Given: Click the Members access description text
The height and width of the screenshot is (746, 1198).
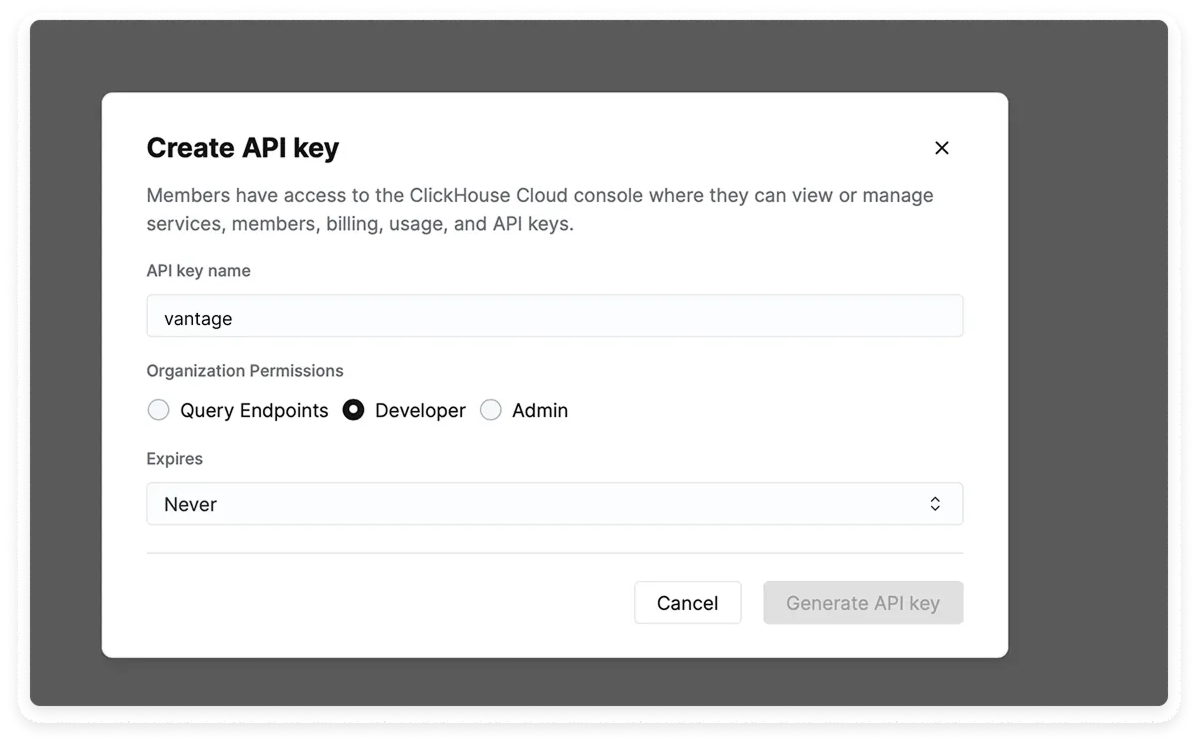Looking at the screenshot, I should tap(540, 209).
